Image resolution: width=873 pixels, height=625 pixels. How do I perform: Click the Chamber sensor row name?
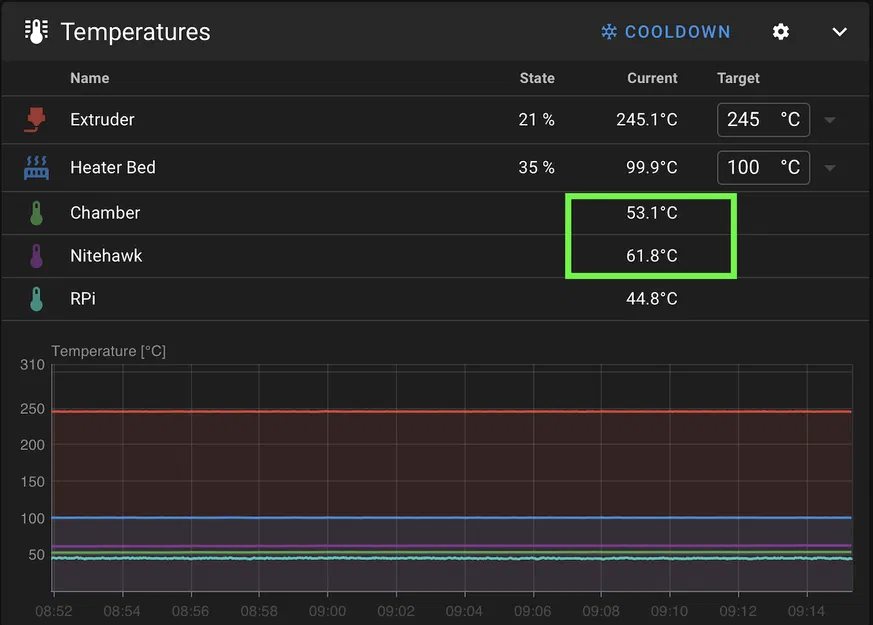(x=105, y=213)
